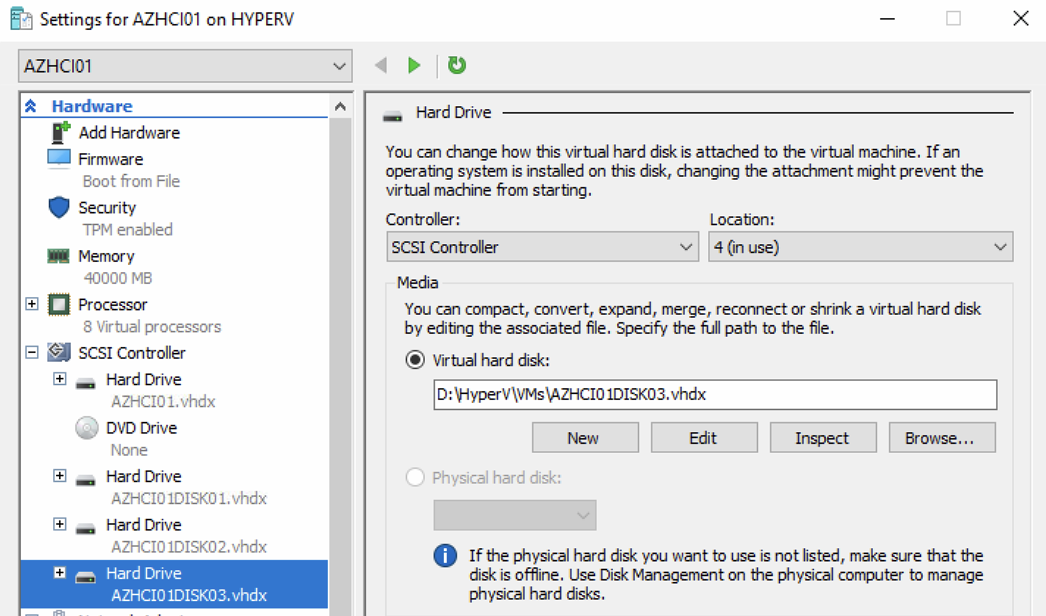This screenshot has width=1046, height=616.
Task: Select the AZHCI01DISK02.vhdx Hard Drive item
Action: click(x=144, y=525)
